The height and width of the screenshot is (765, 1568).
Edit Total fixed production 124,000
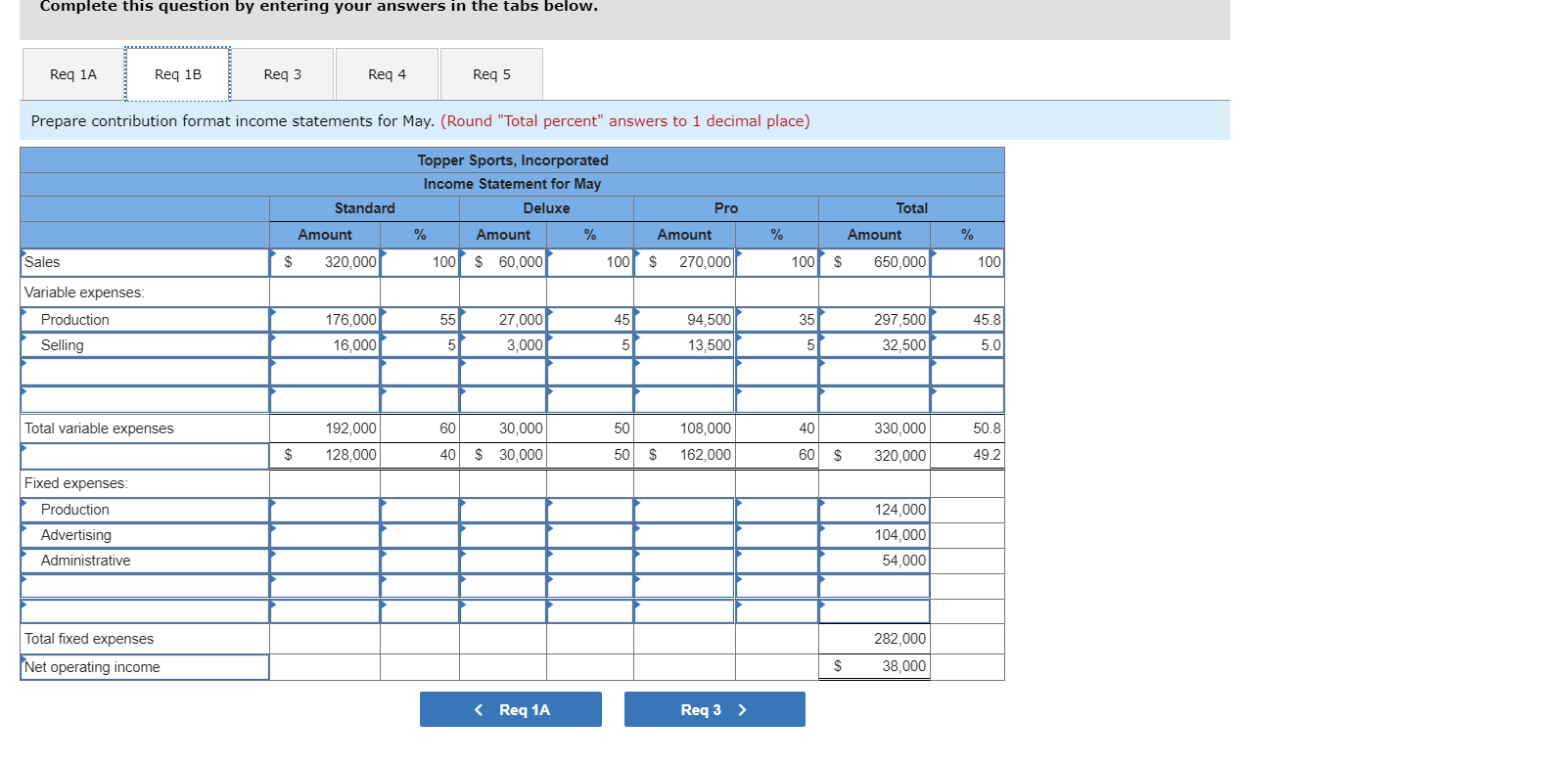point(874,510)
